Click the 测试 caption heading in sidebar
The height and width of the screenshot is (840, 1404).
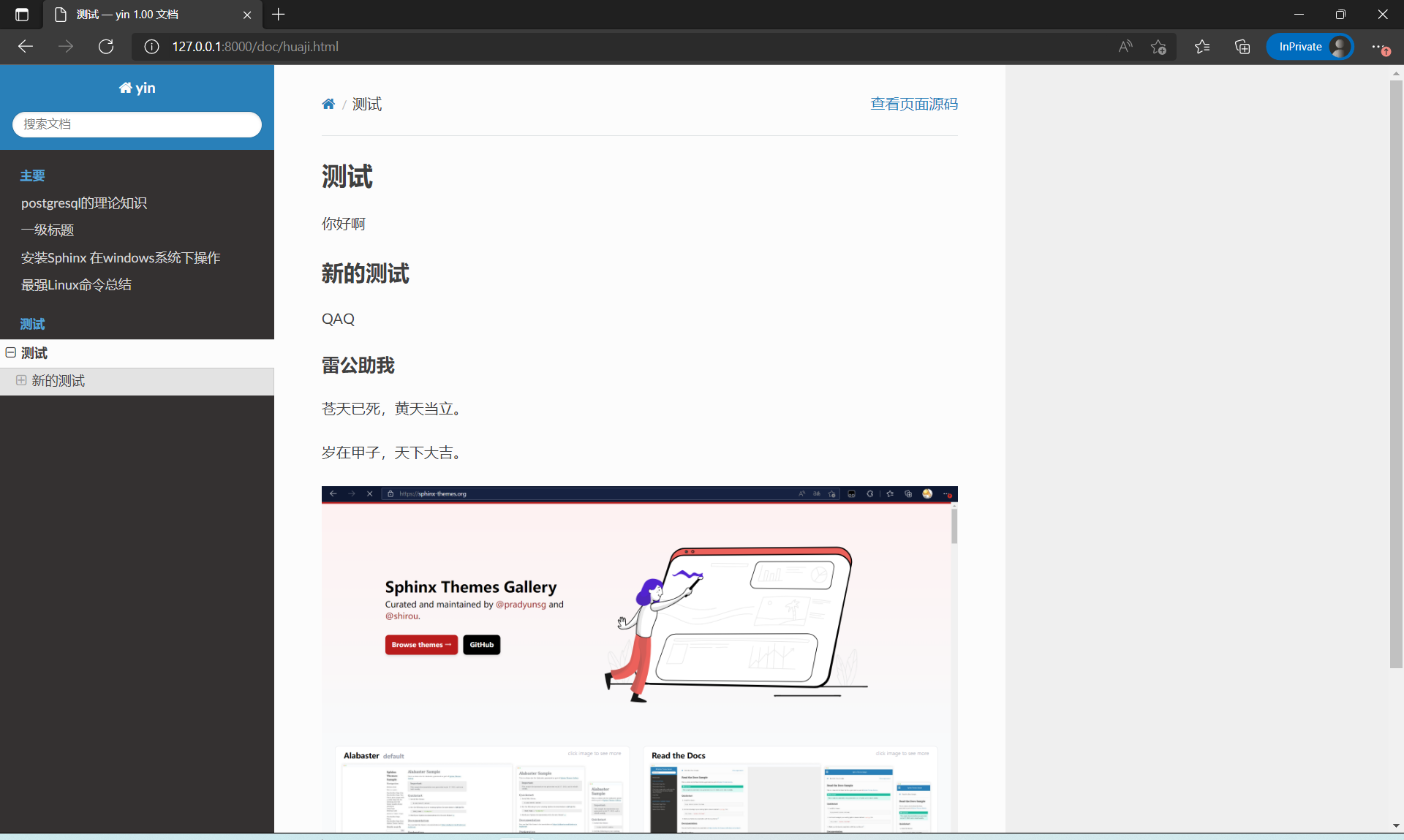(x=33, y=324)
